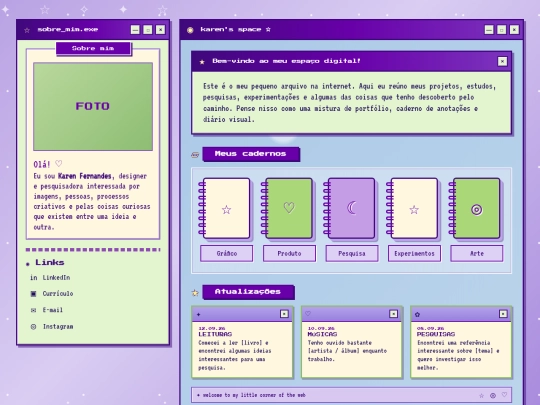
Task: Click 'welcome to my little corner of the web'
Action: (254, 395)
